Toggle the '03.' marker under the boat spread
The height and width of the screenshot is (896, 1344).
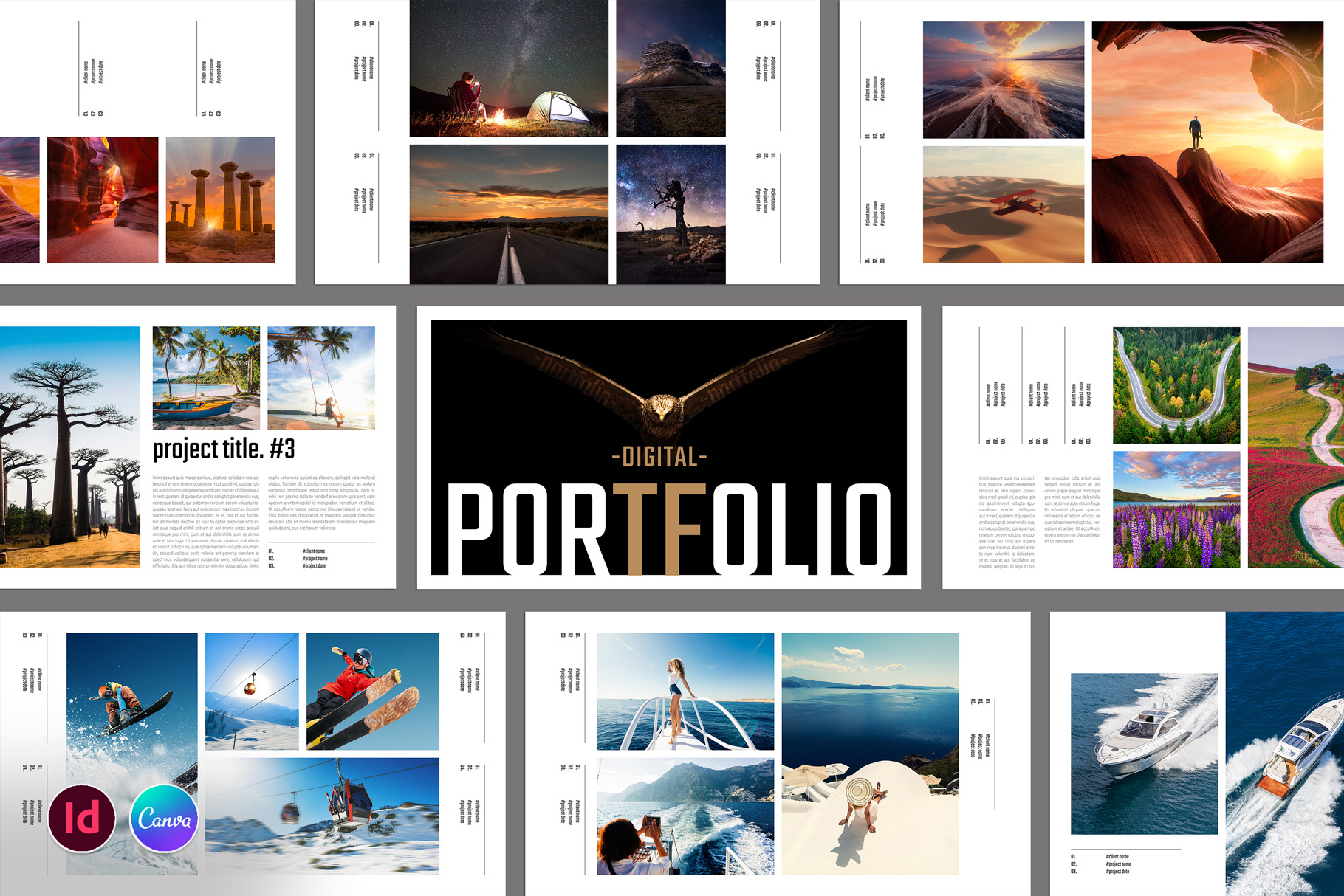1074,872
